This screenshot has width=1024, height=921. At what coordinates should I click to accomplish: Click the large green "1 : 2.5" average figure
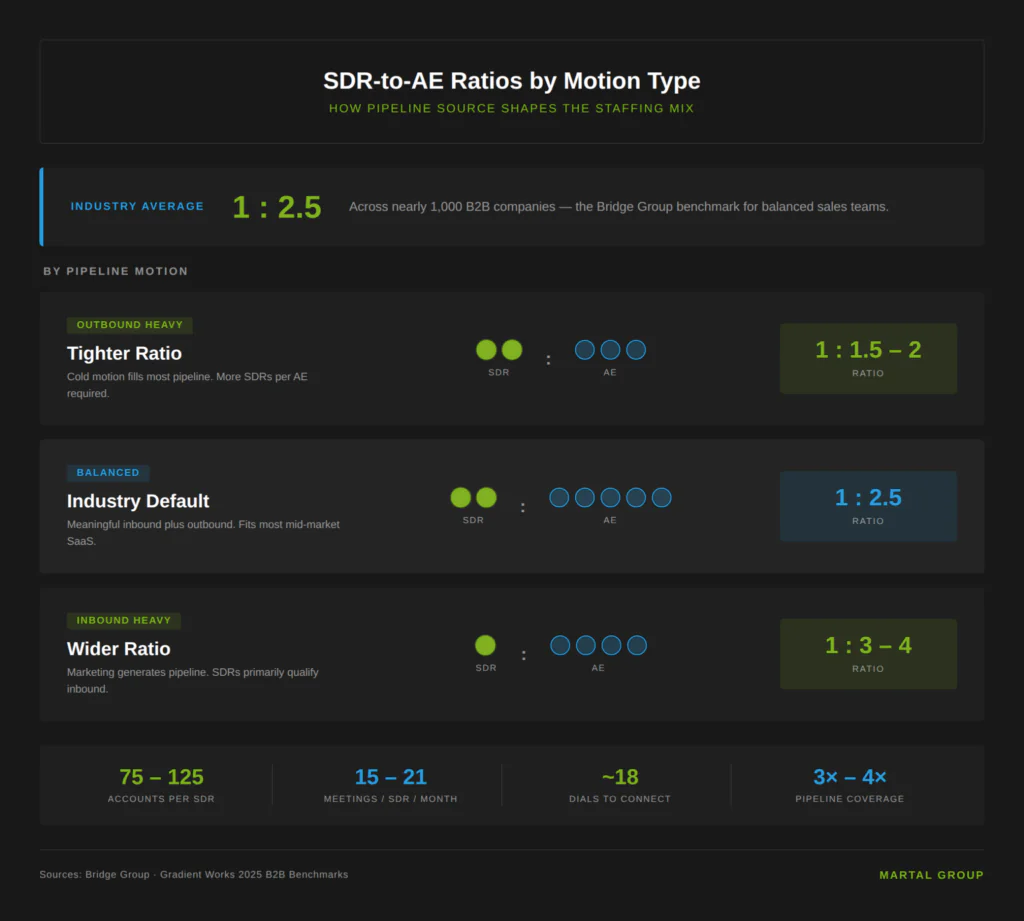coord(277,208)
